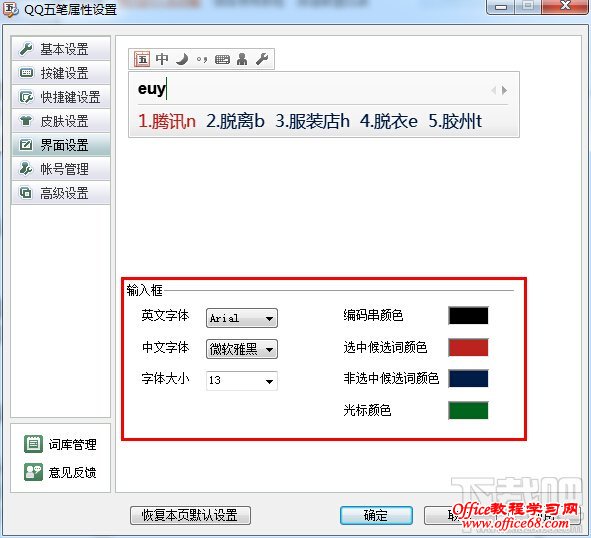Go to next candidate page arrow
The width and height of the screenshot is (591, 538).
504,90
